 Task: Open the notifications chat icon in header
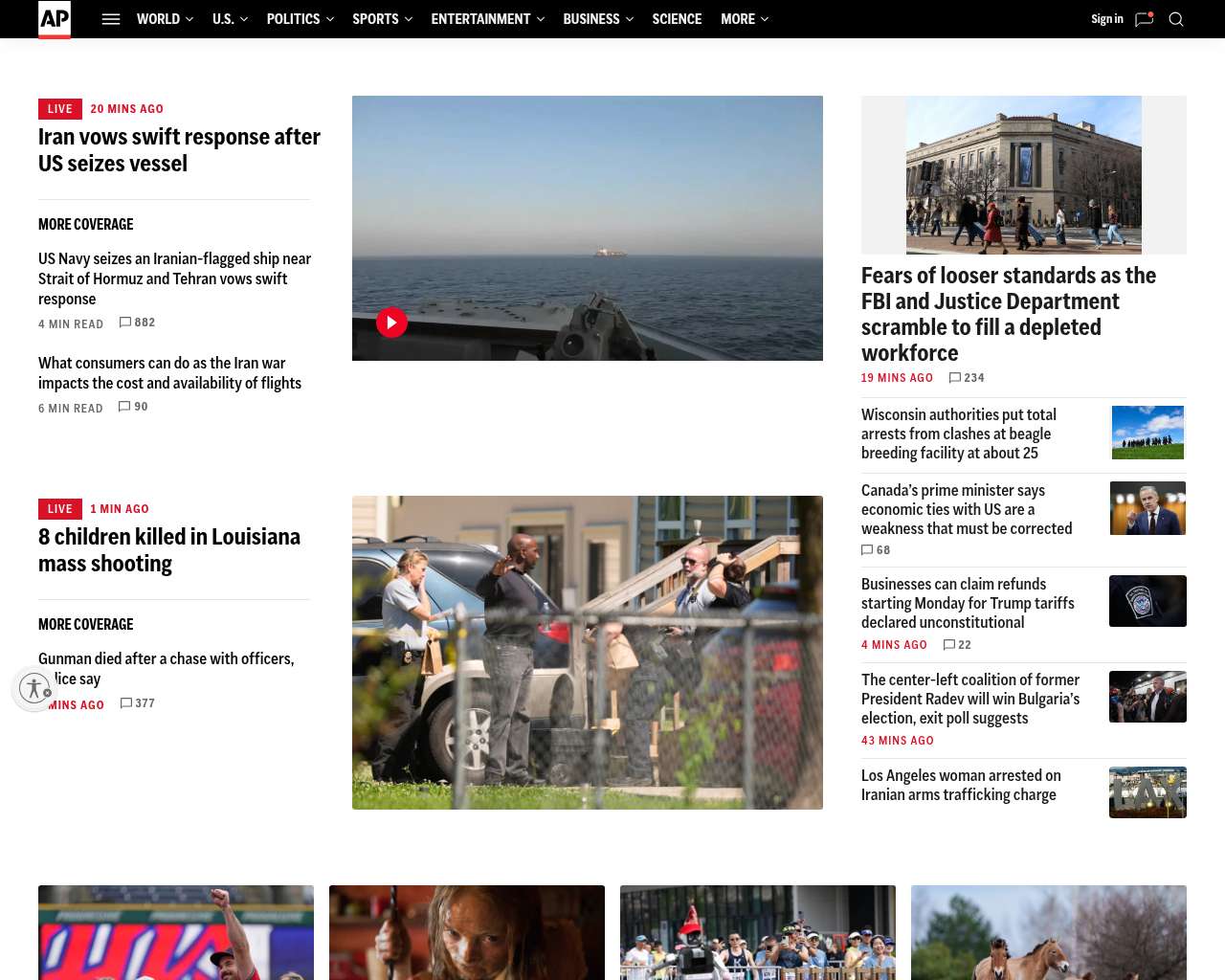click(x=1144, y=19)
